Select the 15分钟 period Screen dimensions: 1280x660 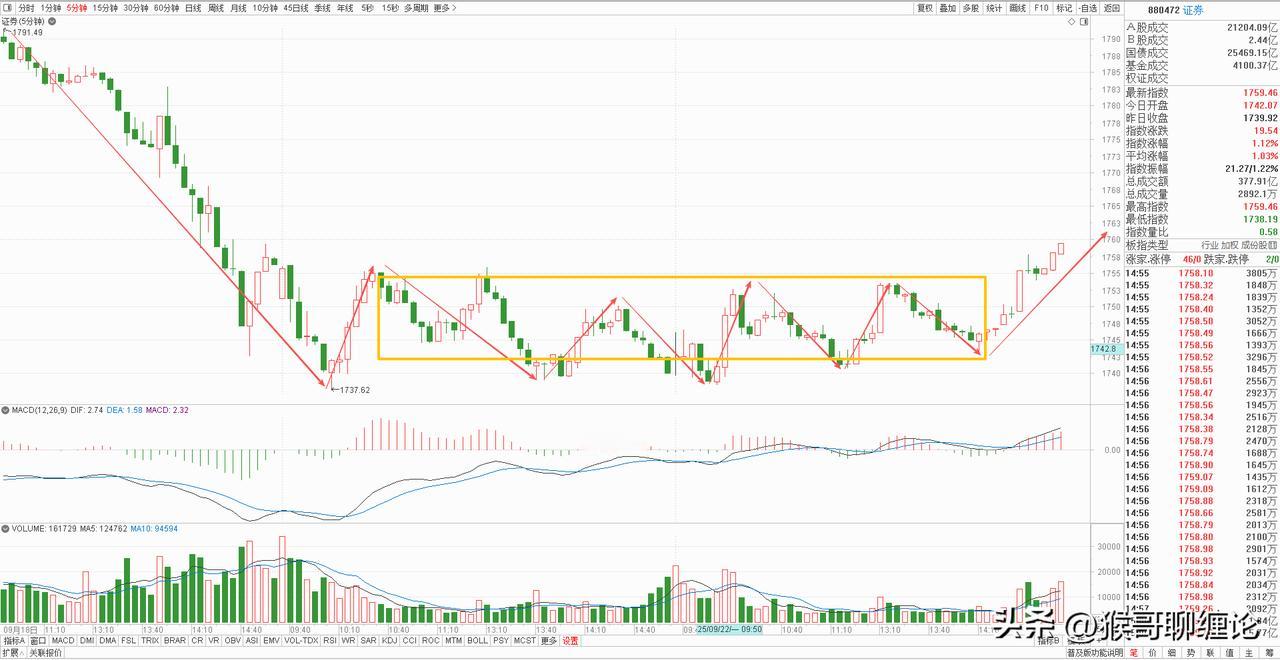[105, 8]
